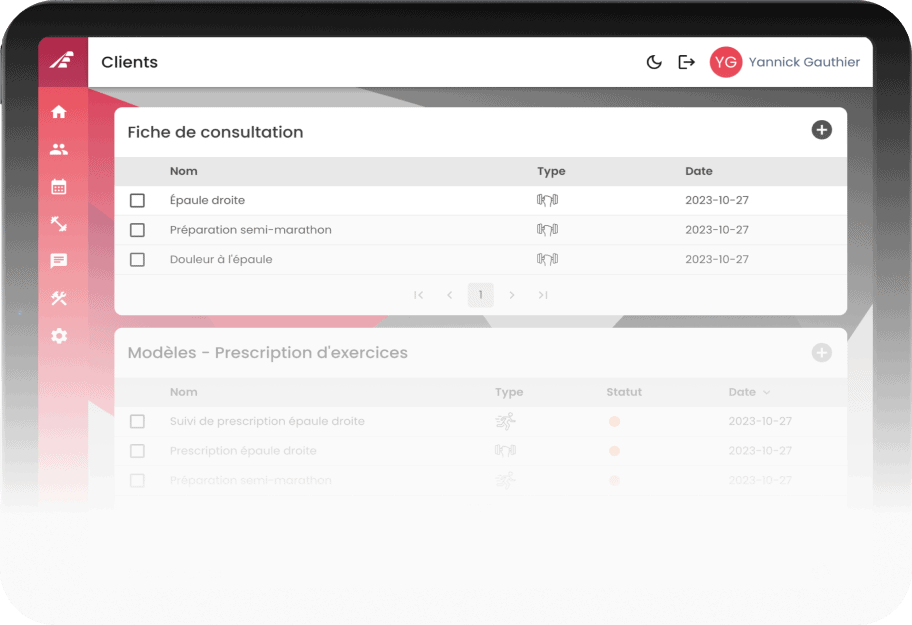The height and width of the screenshot is (625, 912).
Task: Open the Douleur à l'épaule consultation
Action: 221,259
